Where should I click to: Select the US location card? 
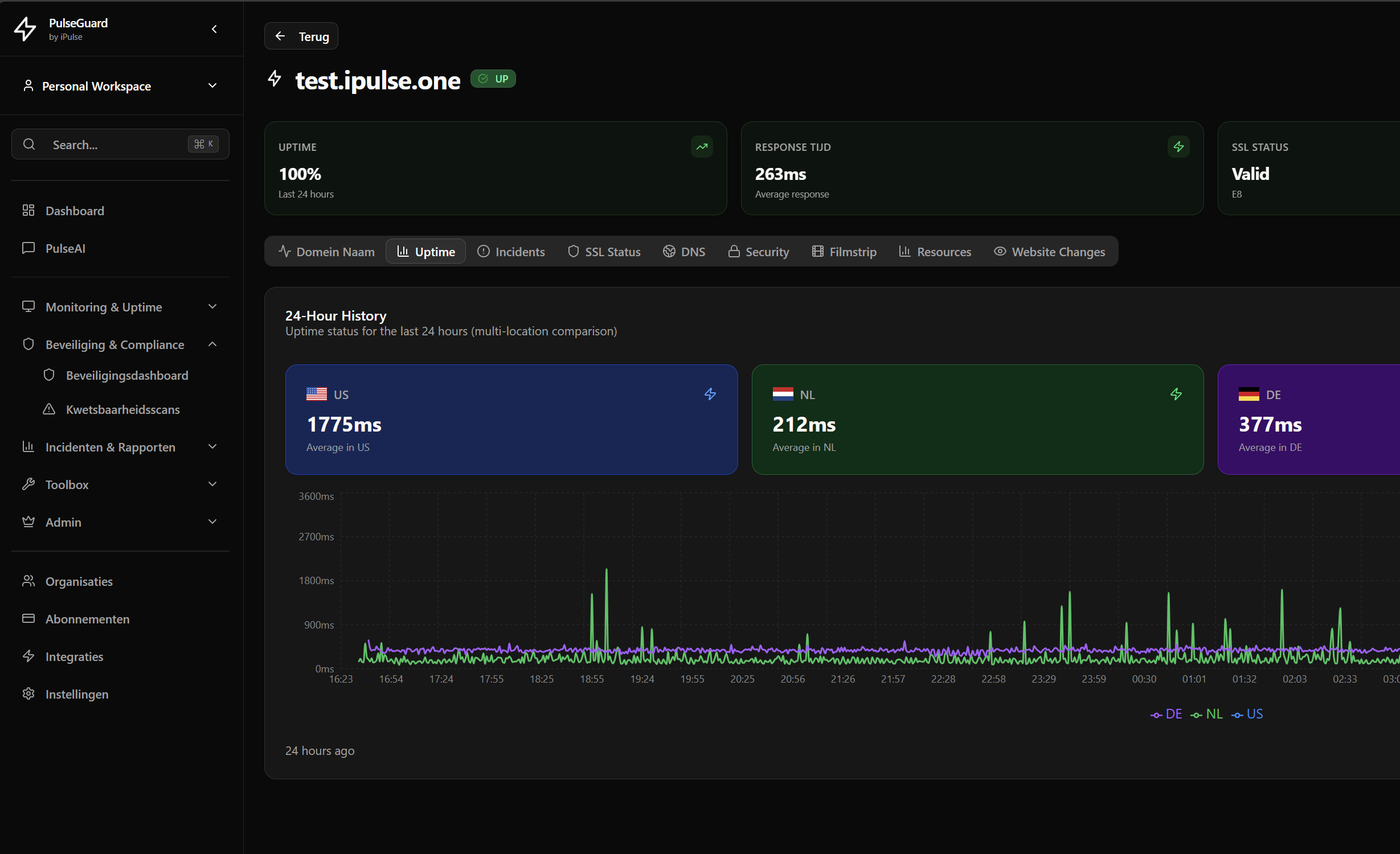(x=511, y=420)
